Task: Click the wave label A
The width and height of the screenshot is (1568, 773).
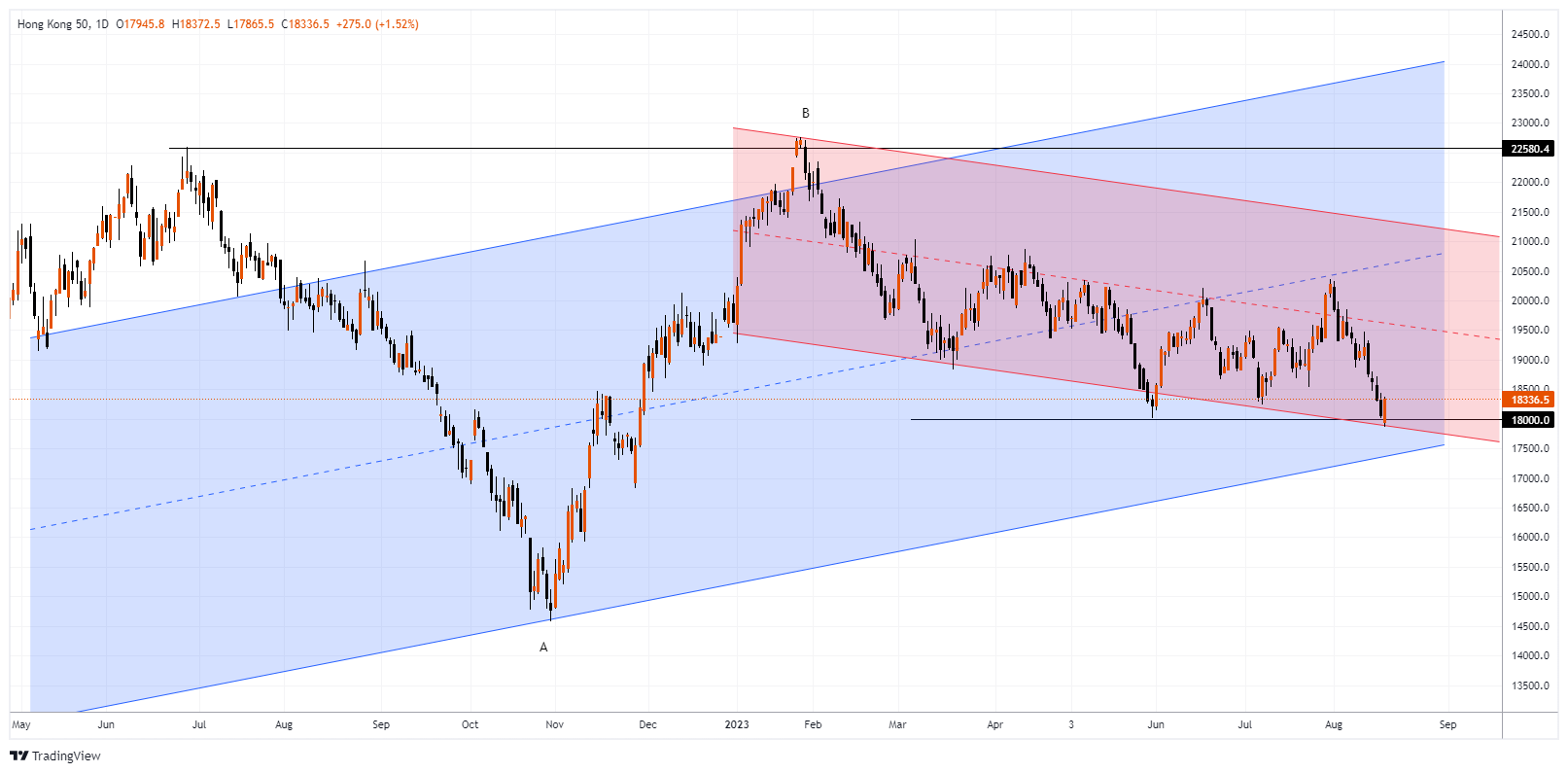Action: pos(543,647)
